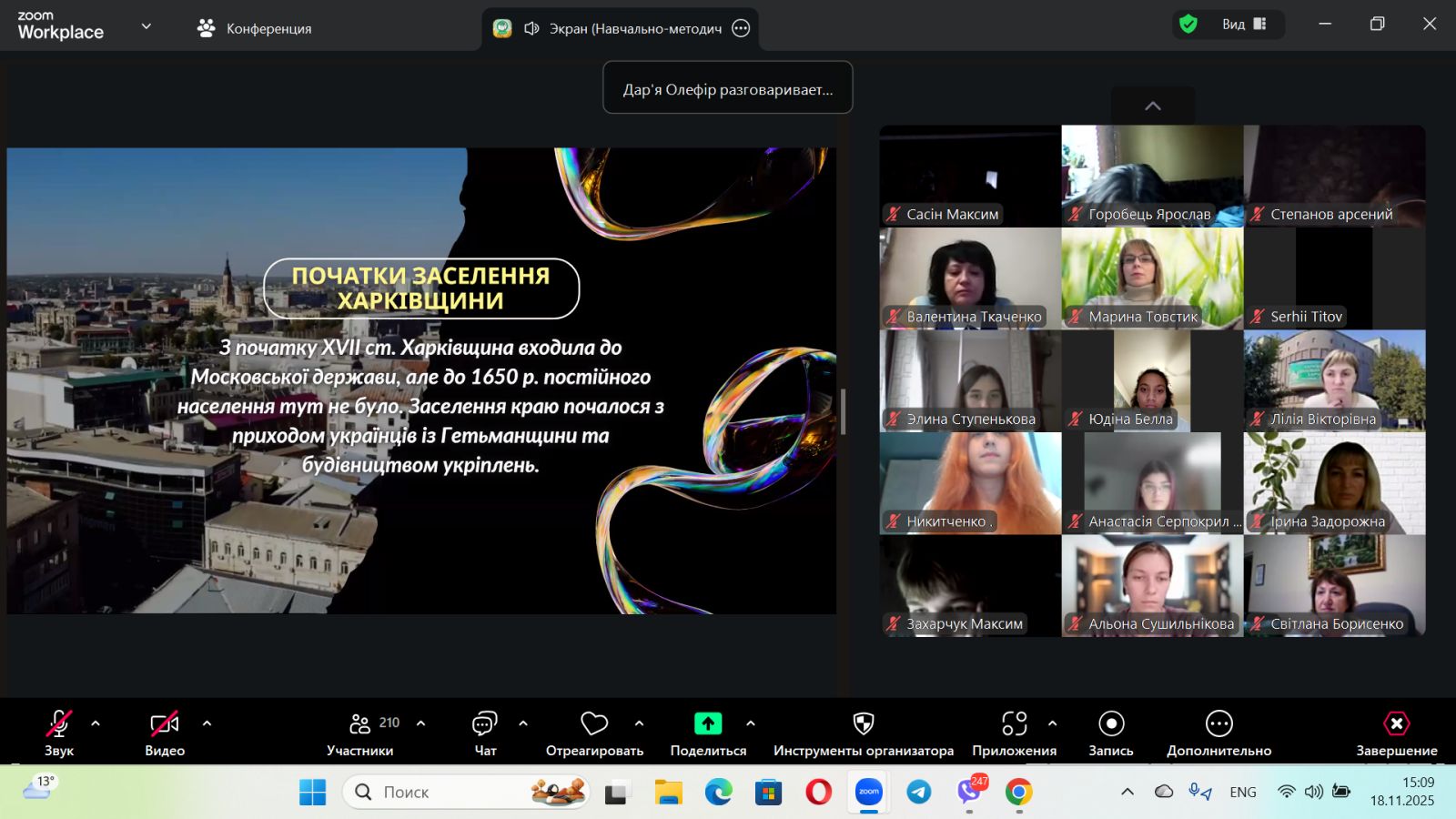The height and width of the screenshot is (819, 1456).
Task: Open the Приложения apps icon
Action: pos(1014,724)
